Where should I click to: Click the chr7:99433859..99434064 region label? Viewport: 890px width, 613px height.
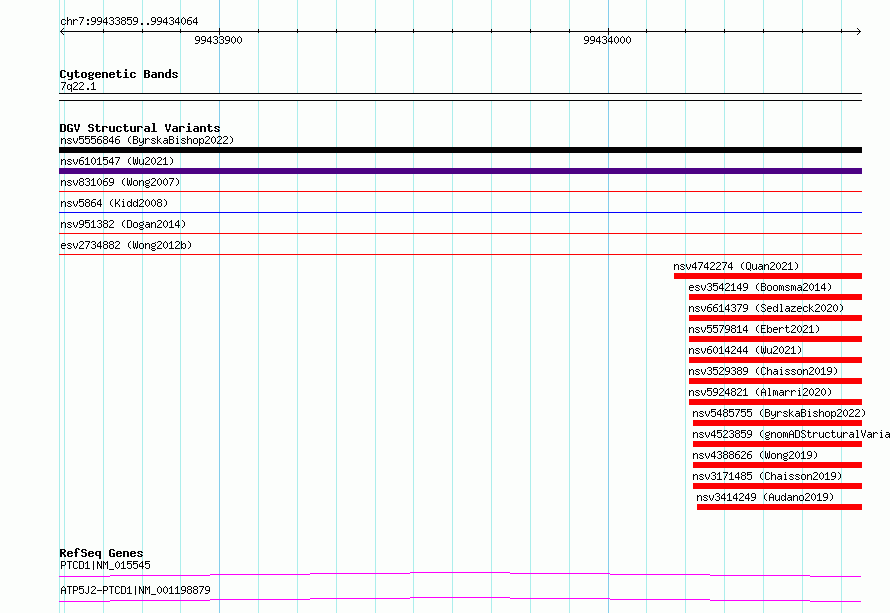pos(129,21)
